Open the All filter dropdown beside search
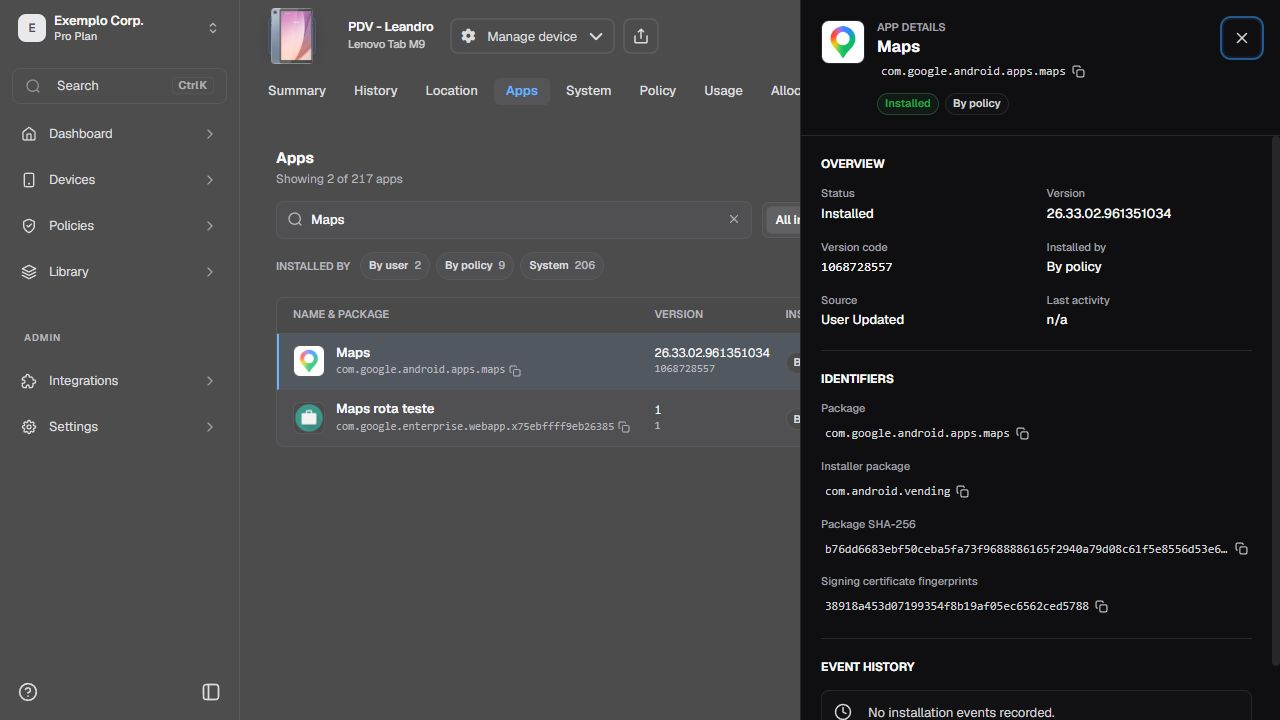The image size is (1280, 720). pos(782,220)
